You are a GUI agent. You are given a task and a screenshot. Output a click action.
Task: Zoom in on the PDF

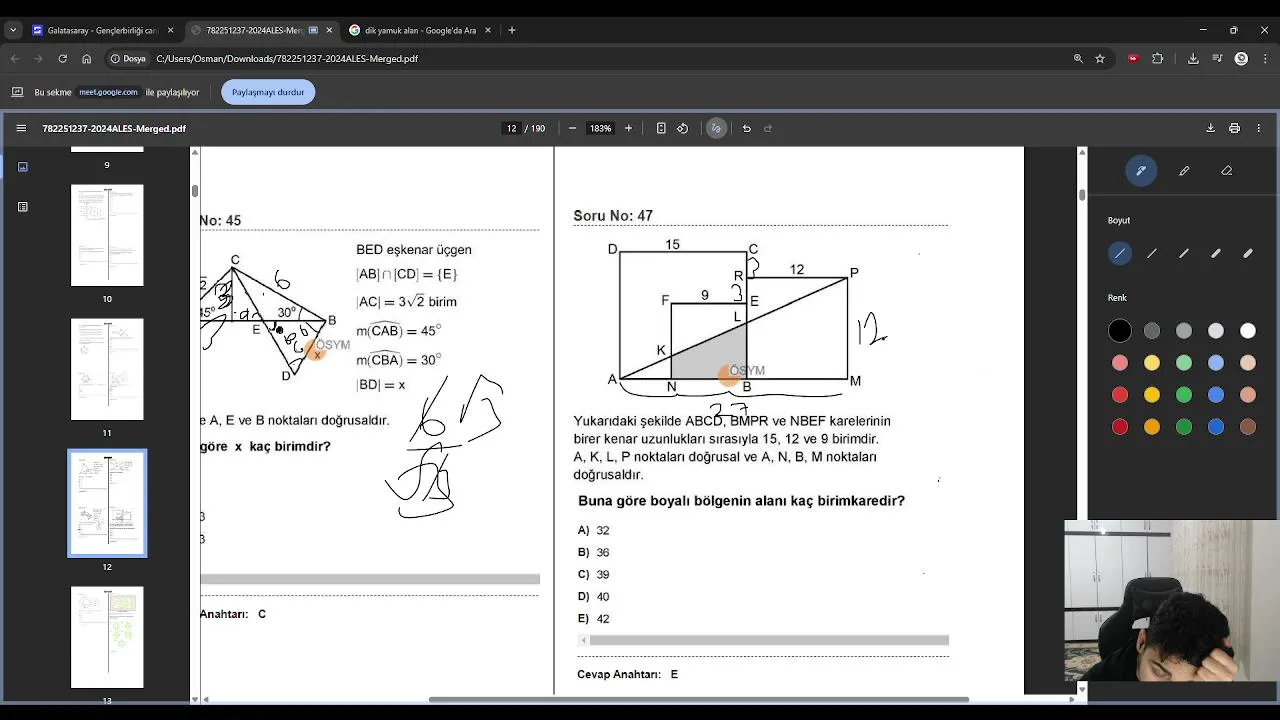click(628, 128)
